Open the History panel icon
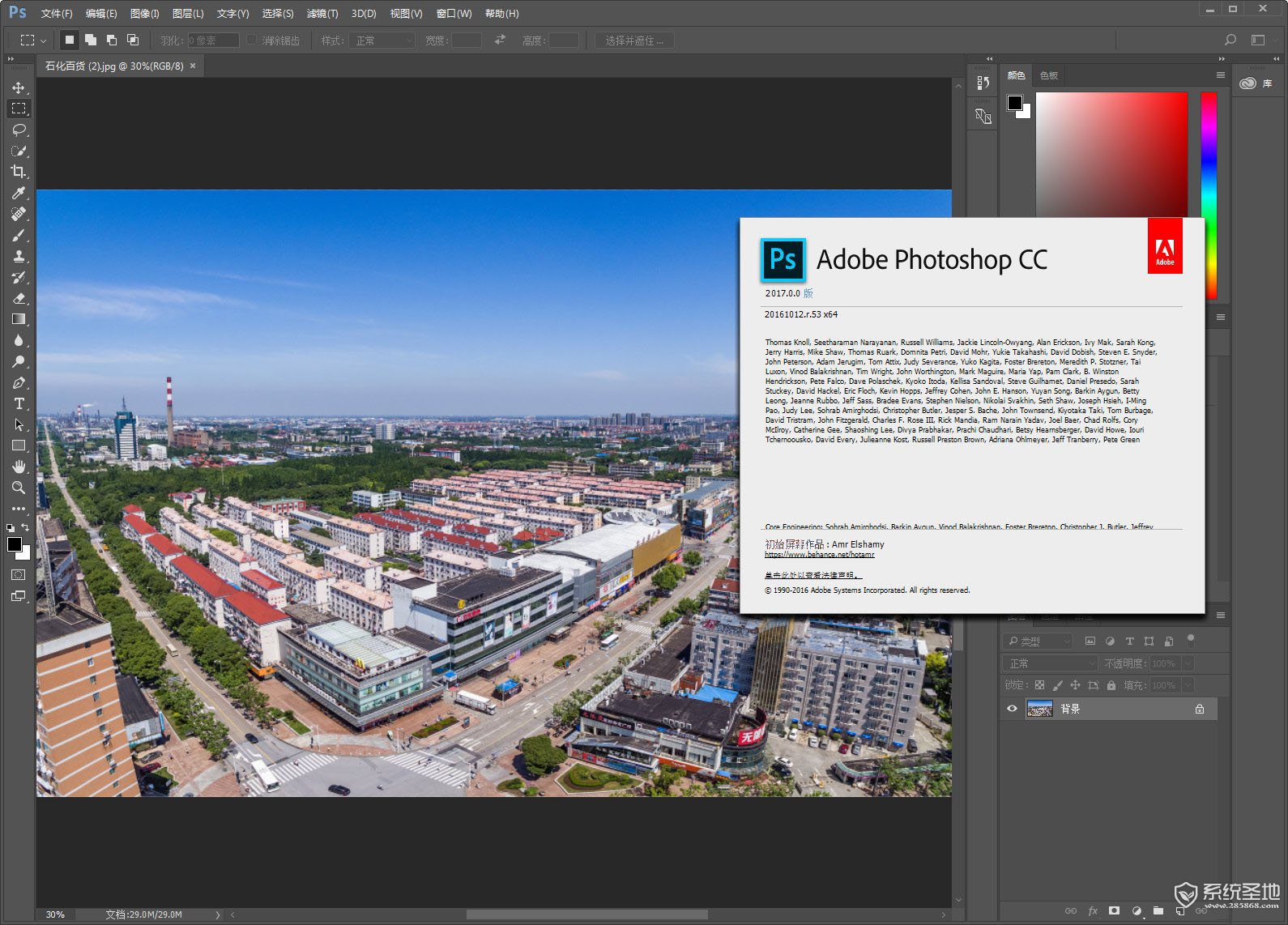The image size is (1288, 925). click(x=983, y=83)
